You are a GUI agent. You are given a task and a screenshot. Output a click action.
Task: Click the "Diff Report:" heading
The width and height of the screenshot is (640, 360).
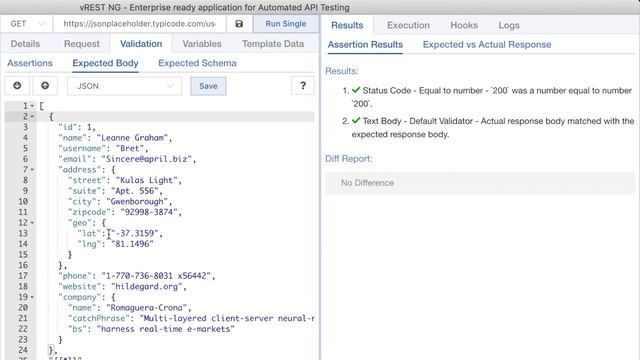pyautogui.click(x=349, y=159)
